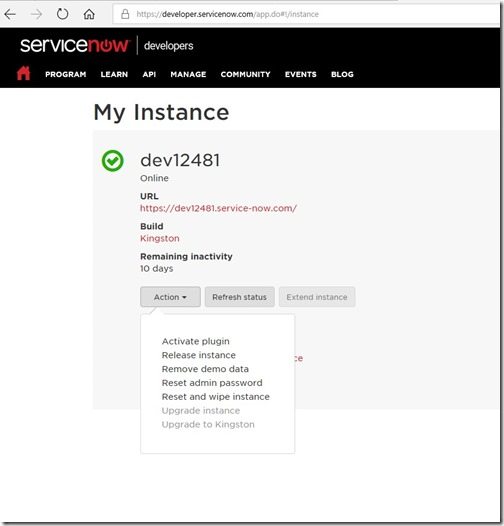Open the EVENTS menu
504x526 pixels.
(x=301, y=74)
